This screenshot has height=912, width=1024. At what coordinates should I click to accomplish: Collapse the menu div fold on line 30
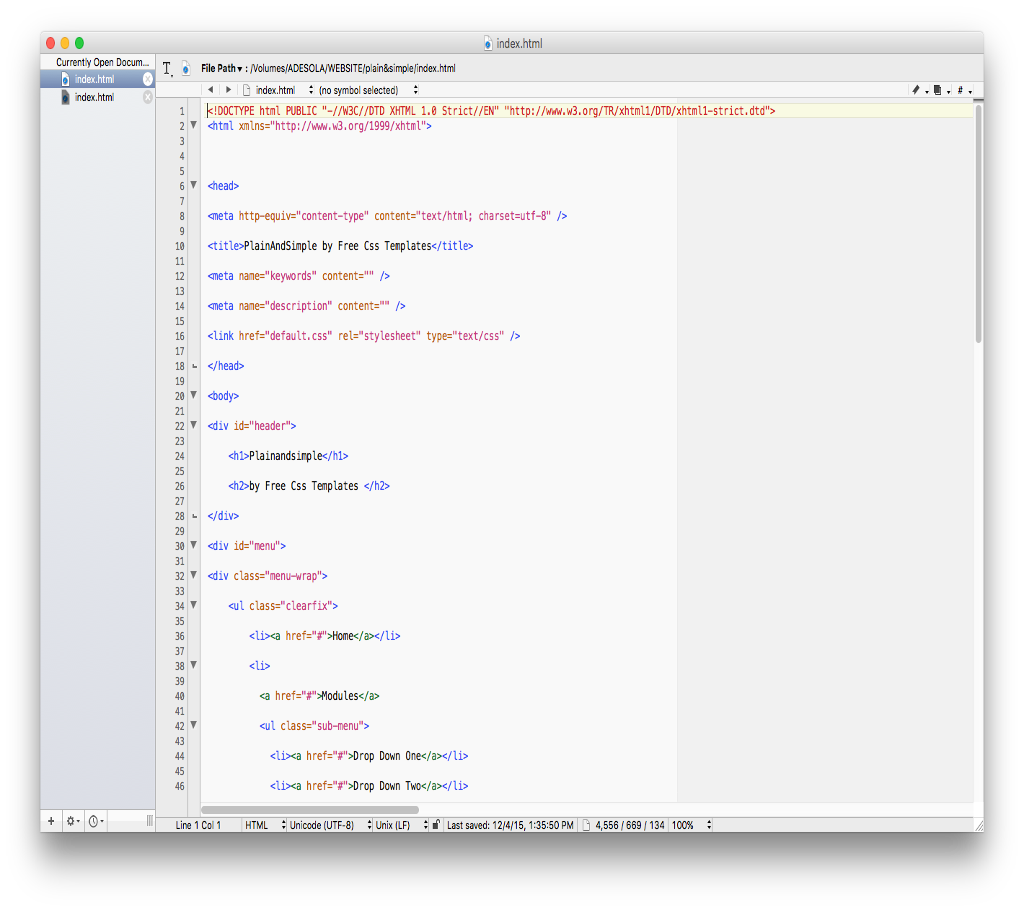pos(193,545)
